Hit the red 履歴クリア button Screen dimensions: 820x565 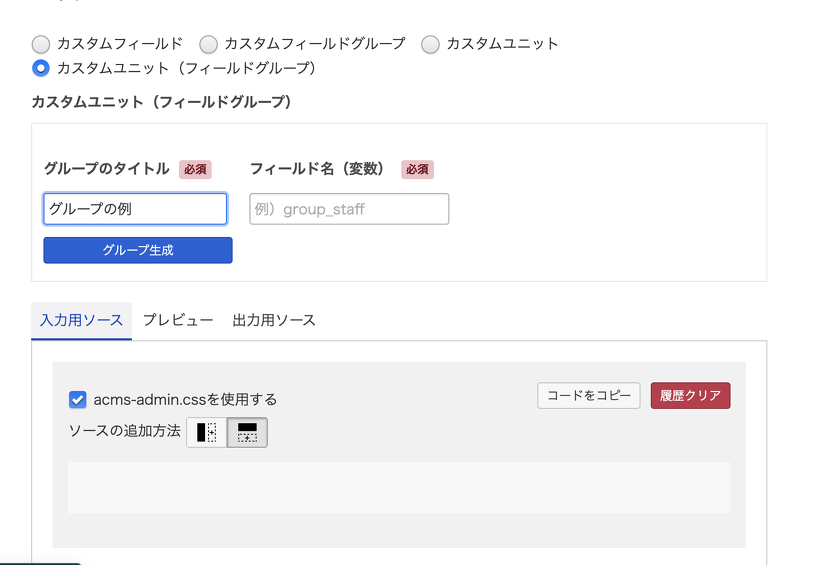690,395
